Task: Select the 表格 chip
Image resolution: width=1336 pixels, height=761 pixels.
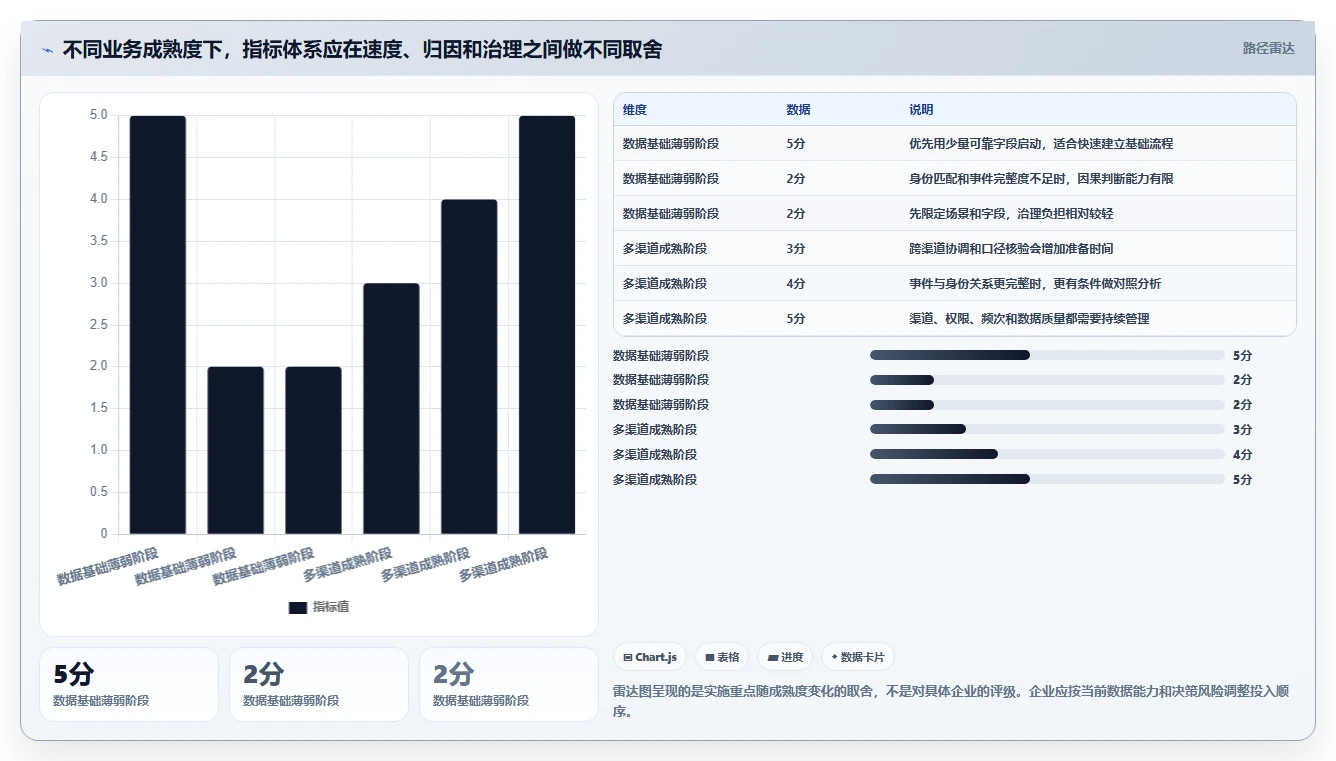Action: point(722,657)
